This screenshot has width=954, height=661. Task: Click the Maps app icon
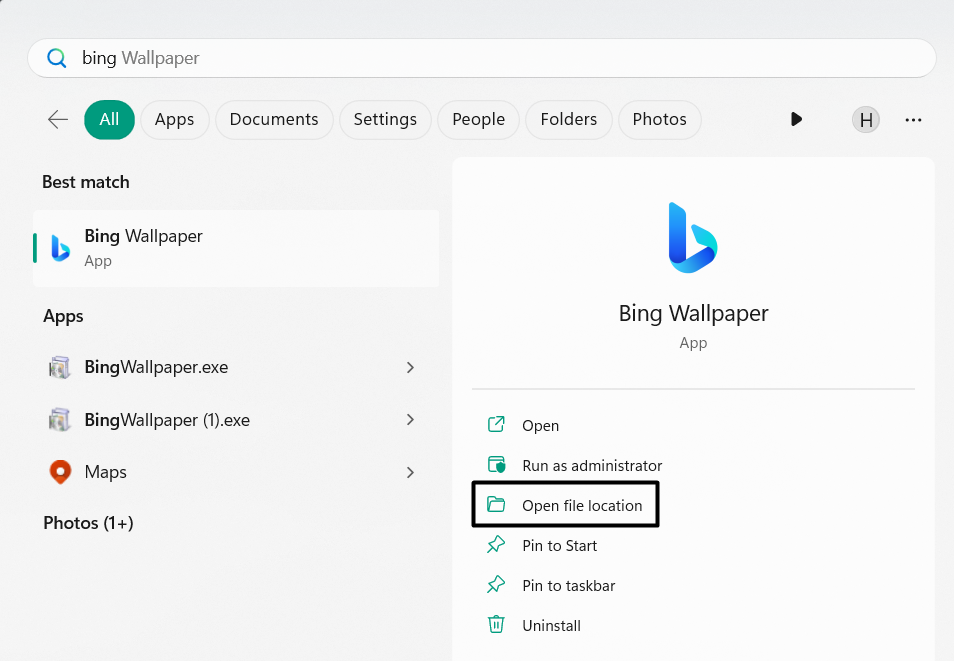coord(60,472)
